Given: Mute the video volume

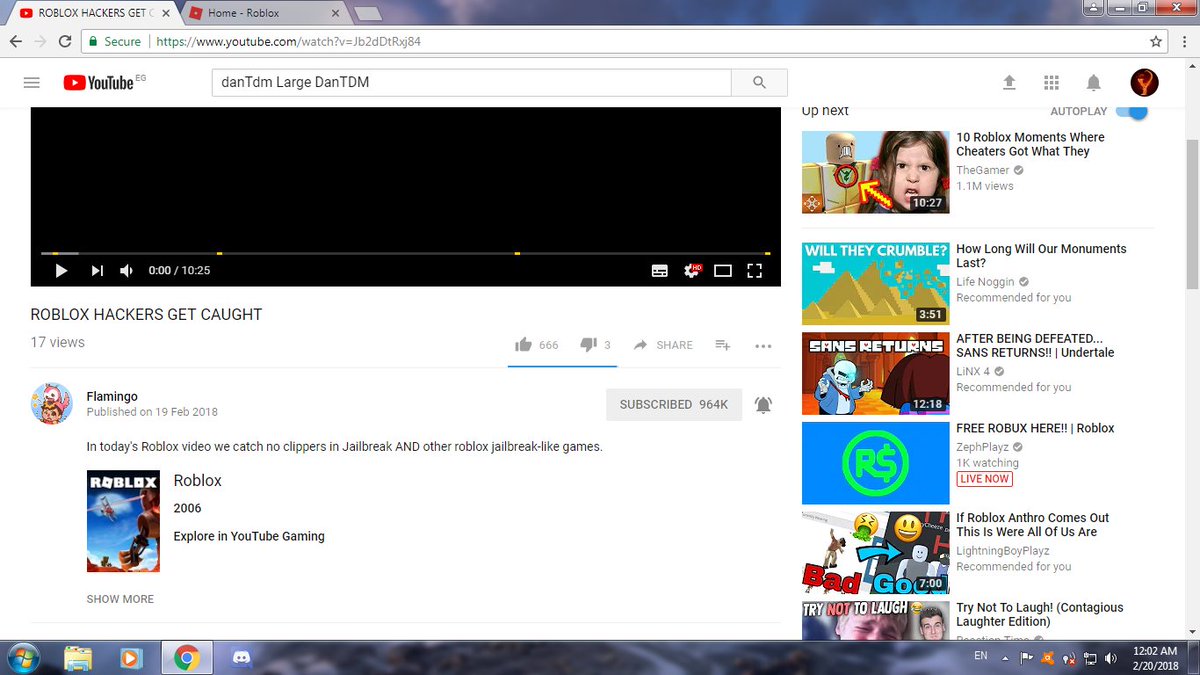Looking at the screenshot, I should [x=127, y=270].
